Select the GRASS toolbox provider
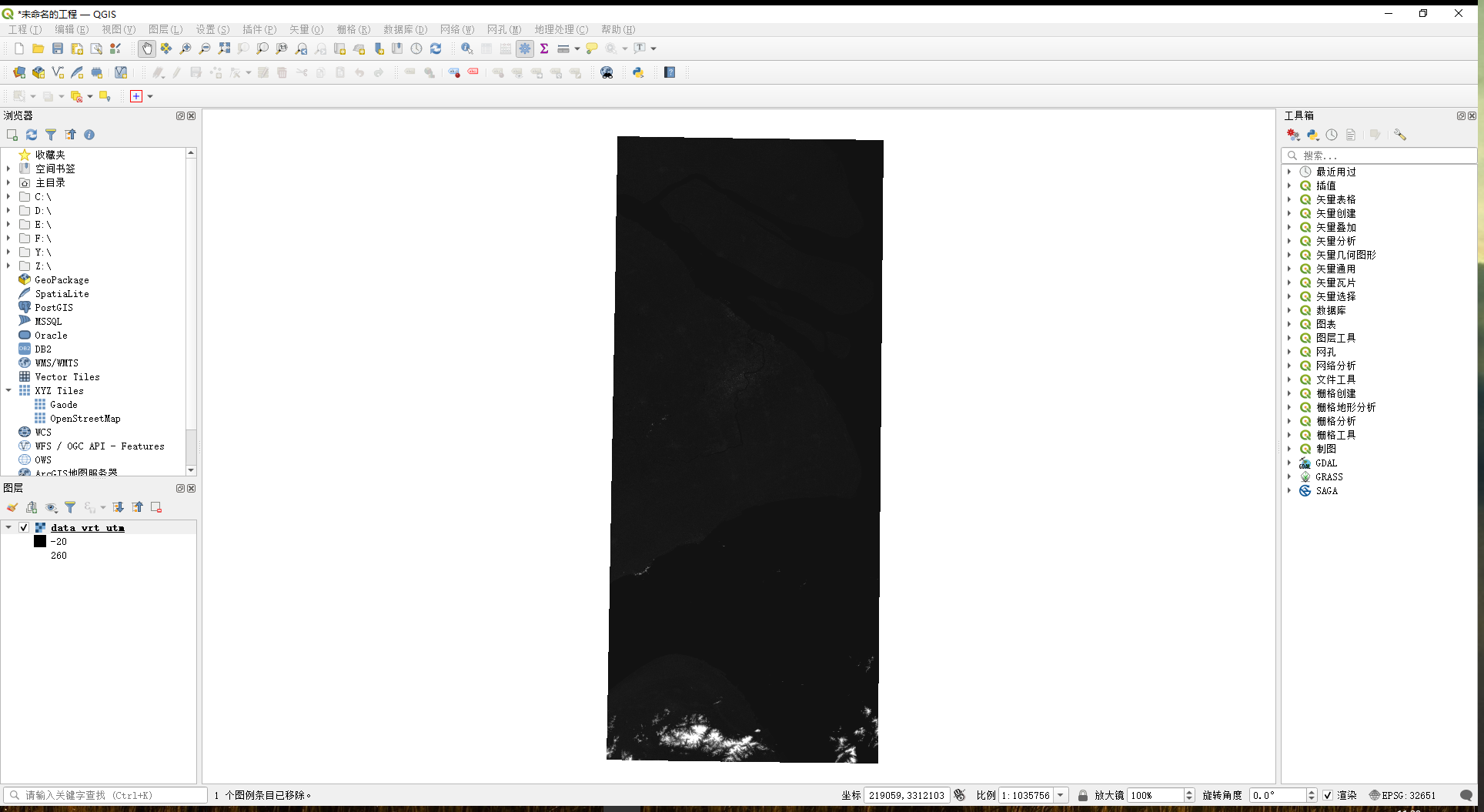The image size is (1484, 812). 1329,476
